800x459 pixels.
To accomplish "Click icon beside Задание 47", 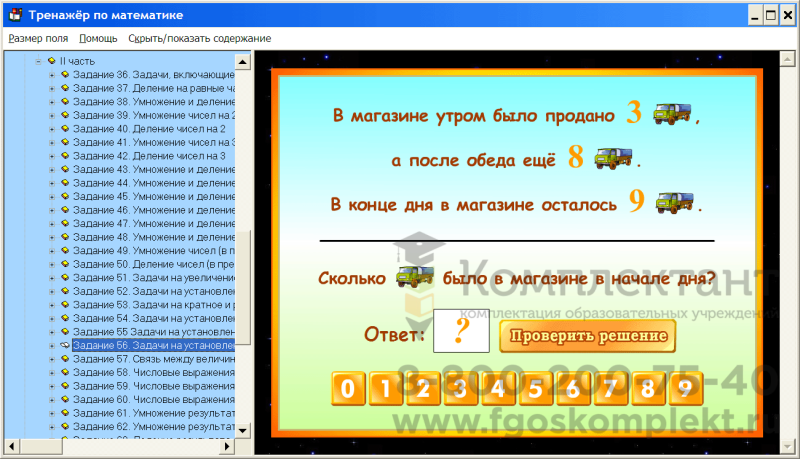I will (65, 223).
